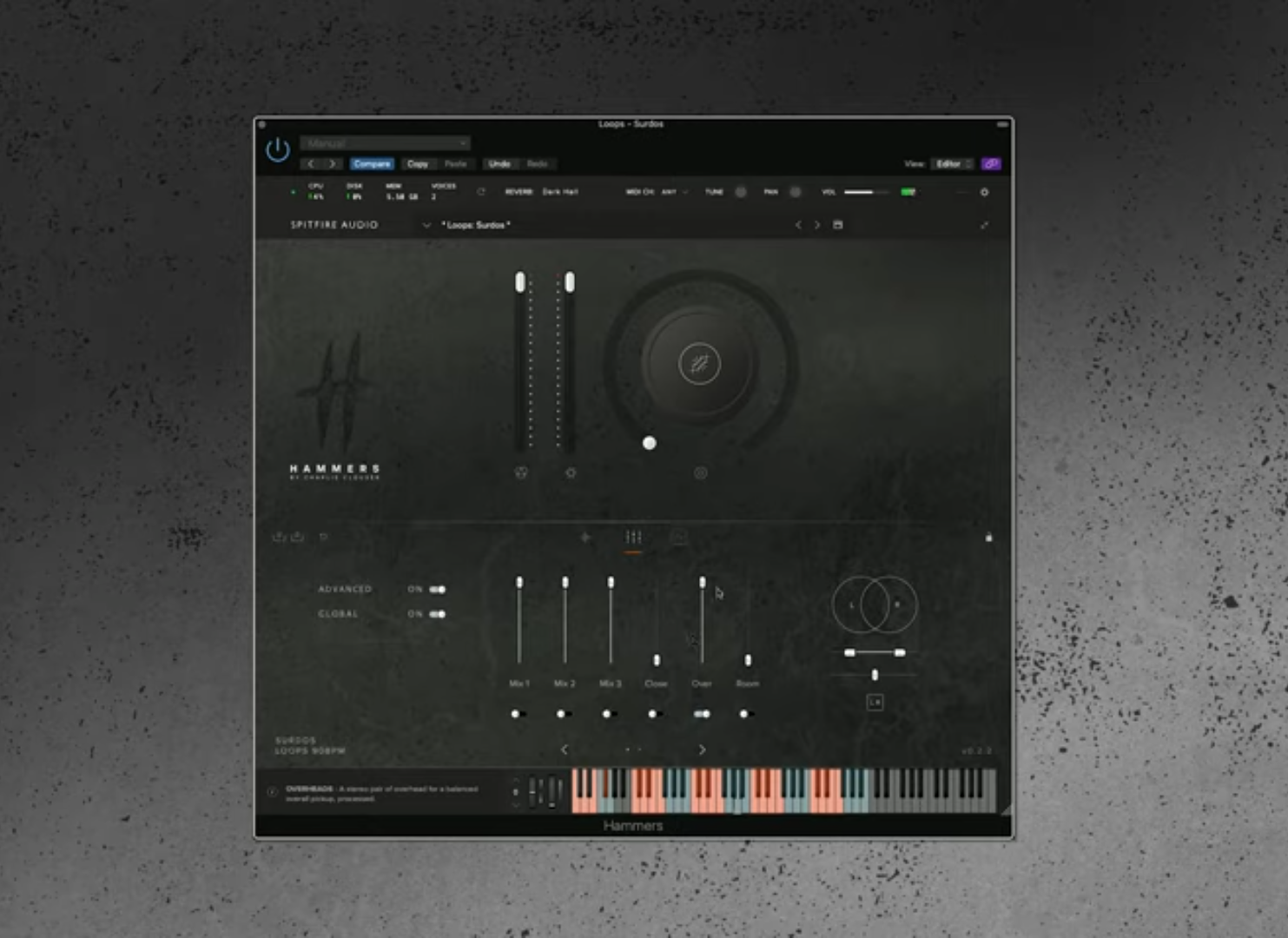This screenshot has height=938, width=1288.
Task: Click the pan slider below stereo width
Action: (x=875, y=675)
